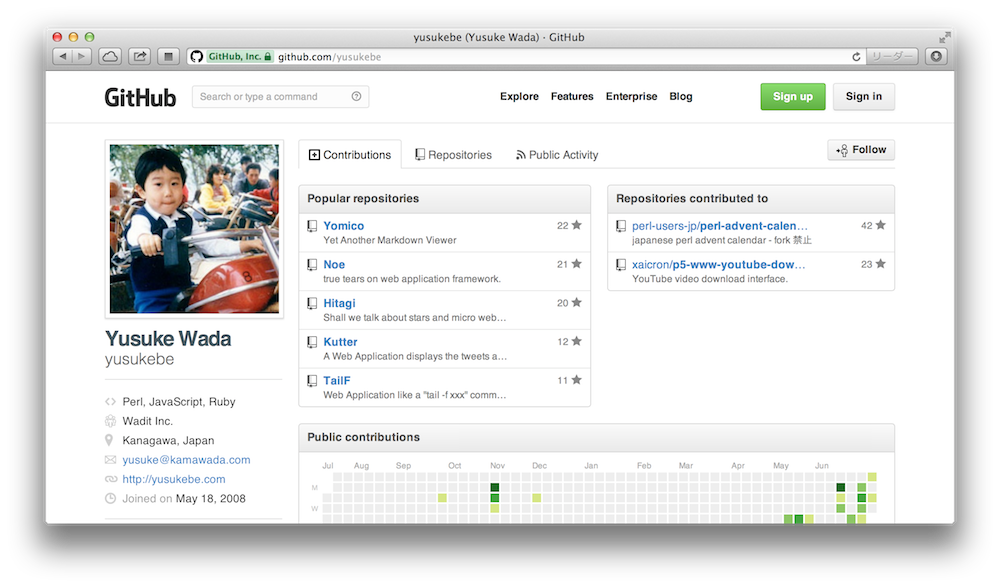
Task: Click the repo book icon beside TailF
Action: pyautogui.click(x=312, y=381)
